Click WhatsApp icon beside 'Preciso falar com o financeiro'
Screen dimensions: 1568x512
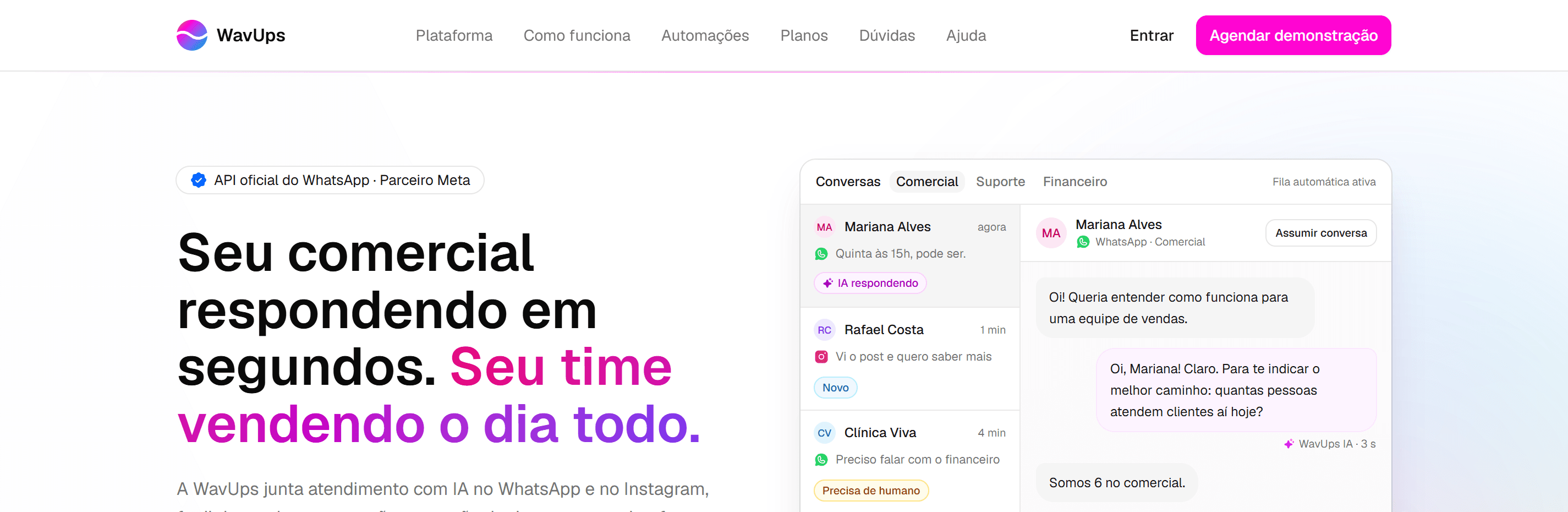point(821,460)
